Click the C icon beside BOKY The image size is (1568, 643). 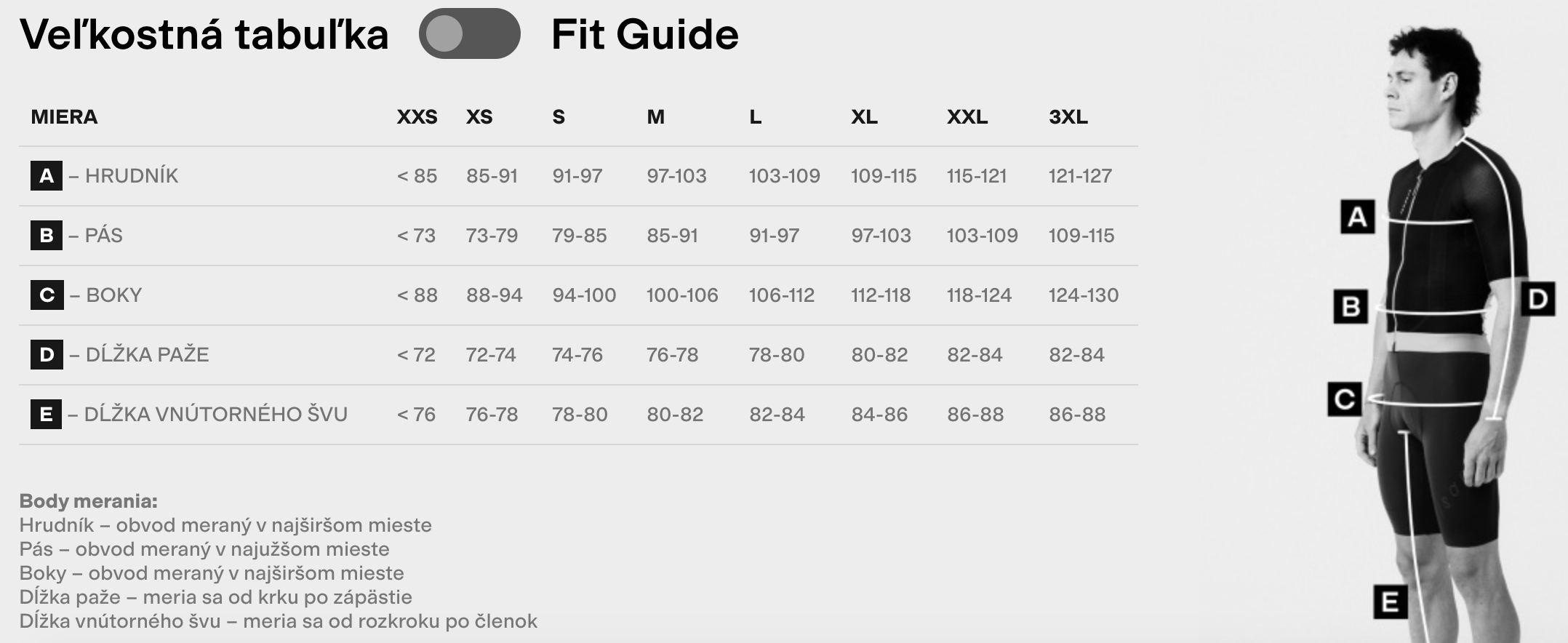47,295
